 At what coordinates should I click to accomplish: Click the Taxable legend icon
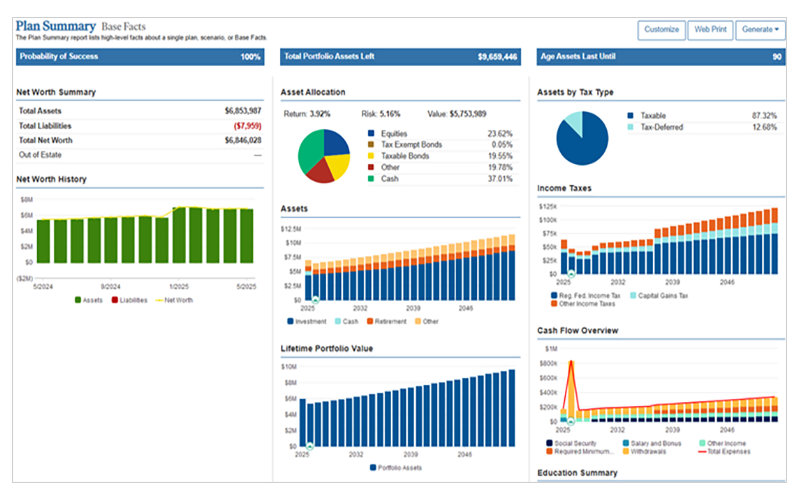click(x=630, y=116)
